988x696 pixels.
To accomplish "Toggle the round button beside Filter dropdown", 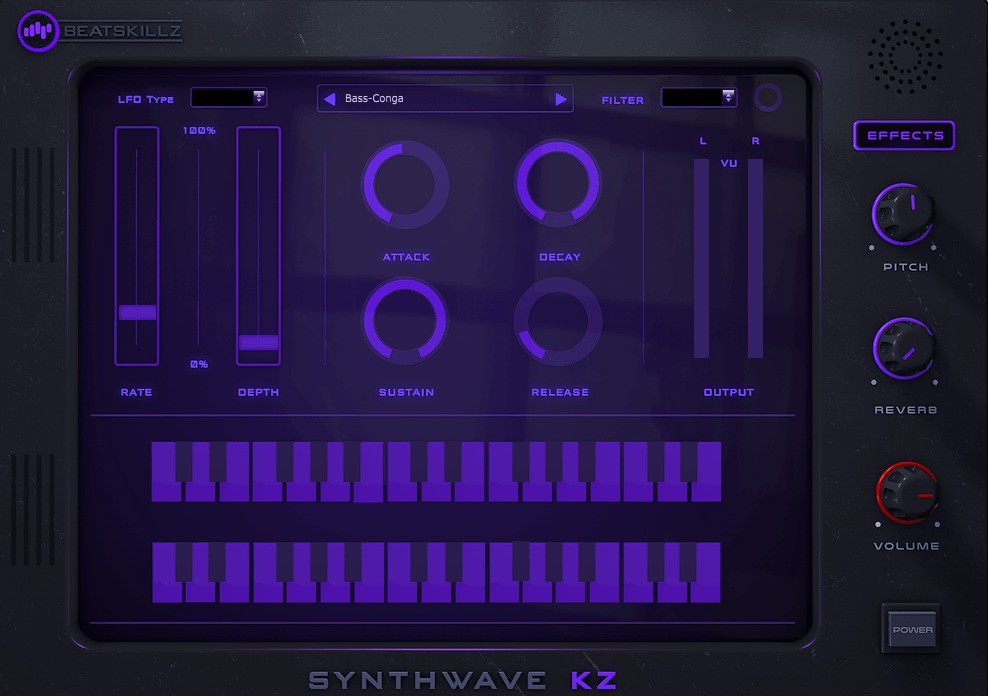I will point(768,98).
